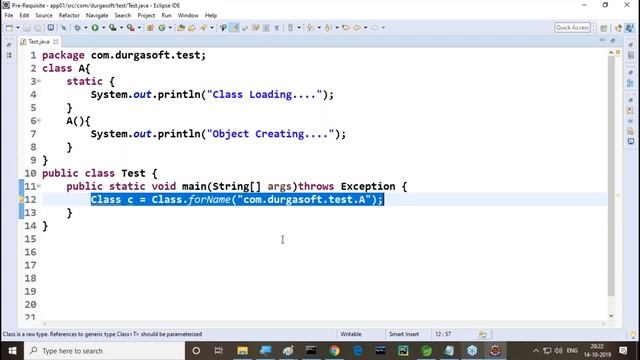This screenshot has height=360, width=640.
Task: Click the Search flashlight toolbar icon
Action: pos(203,28)
